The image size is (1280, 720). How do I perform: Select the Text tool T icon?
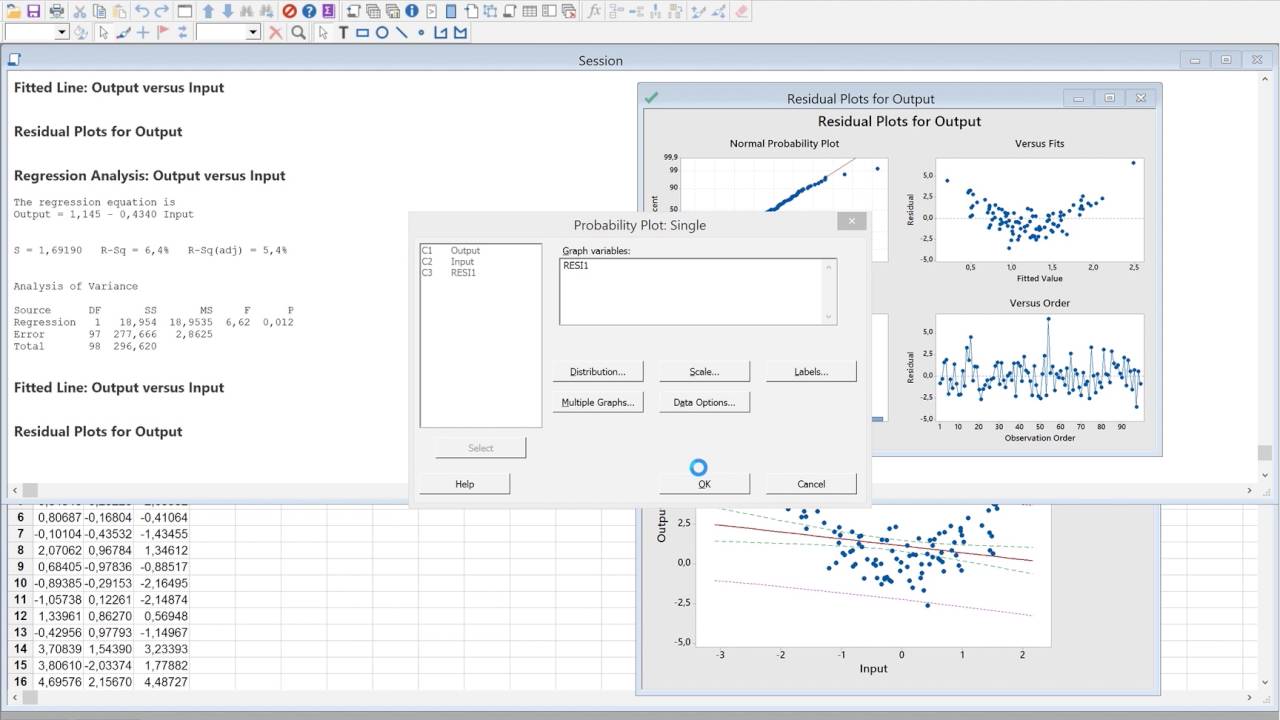coord(343,32)
